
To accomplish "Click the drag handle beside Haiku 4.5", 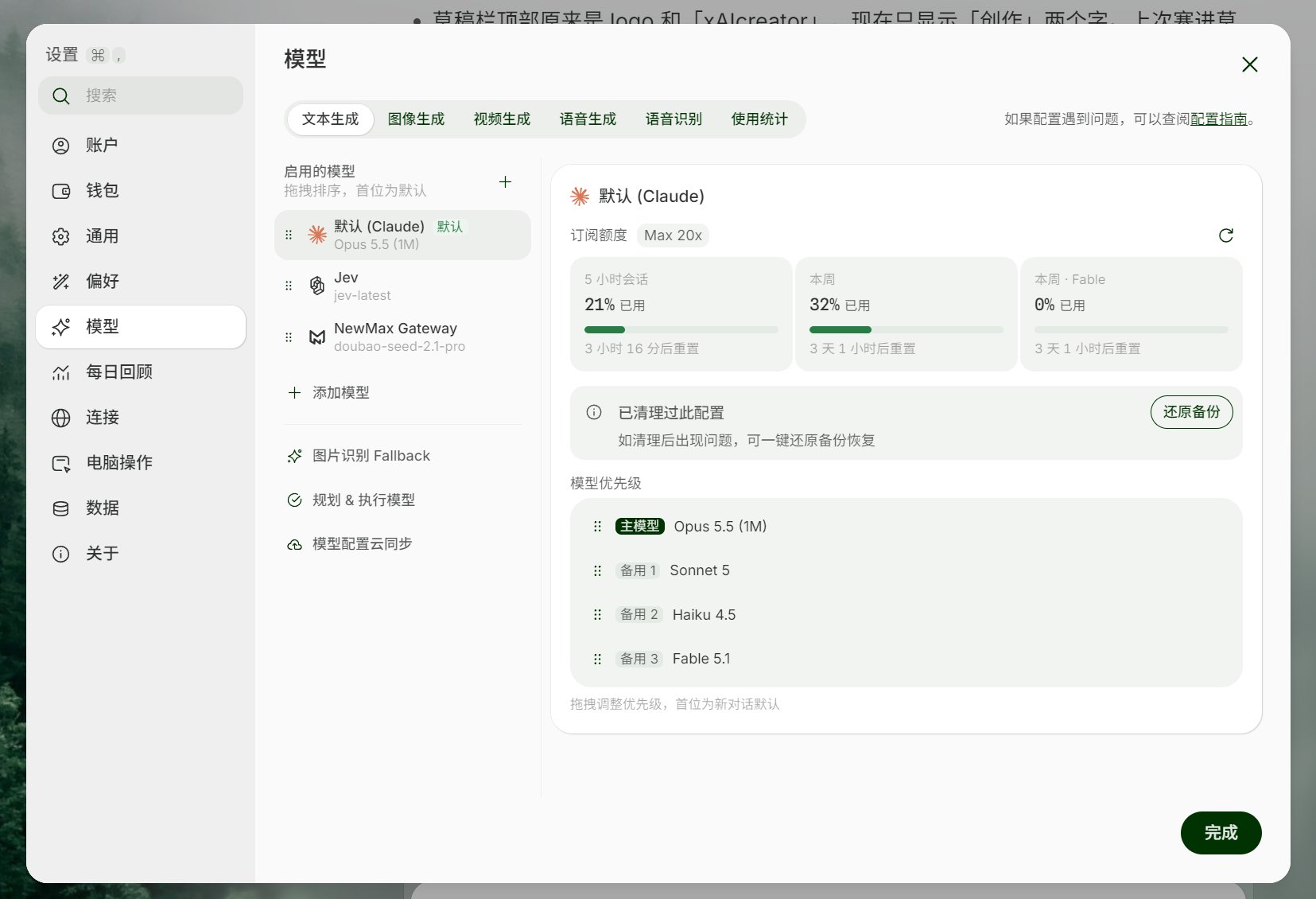I will 597,615.
